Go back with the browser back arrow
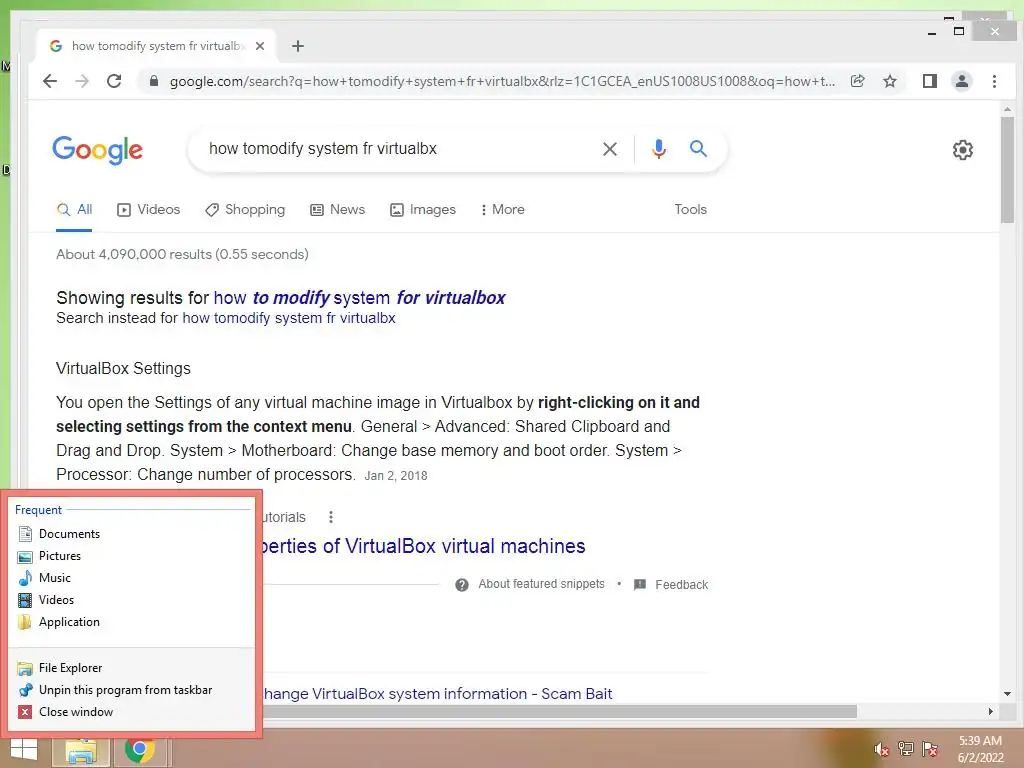The width and height of the screenshot is (1024, 768). point(50,81)
